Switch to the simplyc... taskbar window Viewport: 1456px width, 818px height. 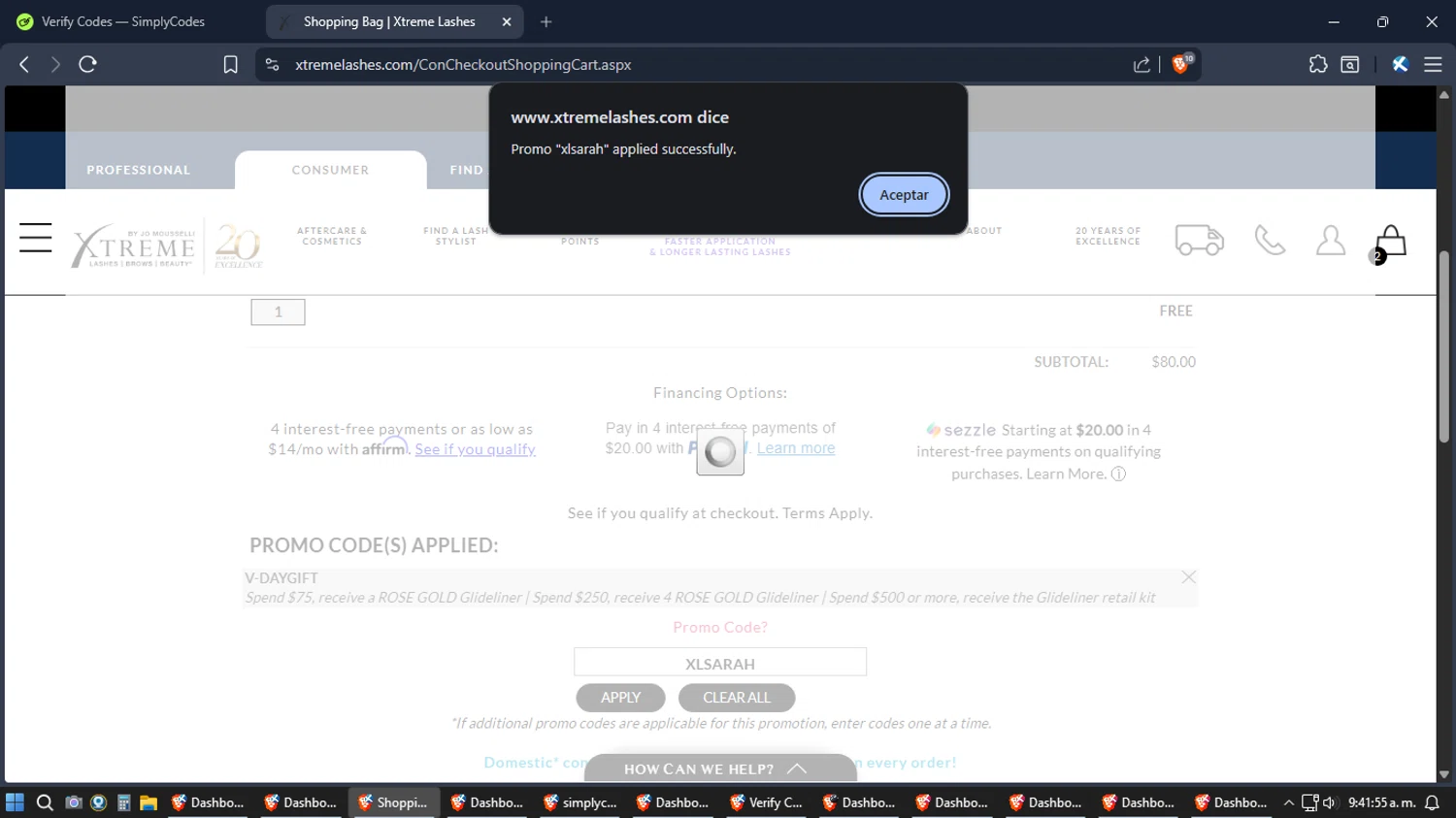pyautogui.click(x=580, y=802)
